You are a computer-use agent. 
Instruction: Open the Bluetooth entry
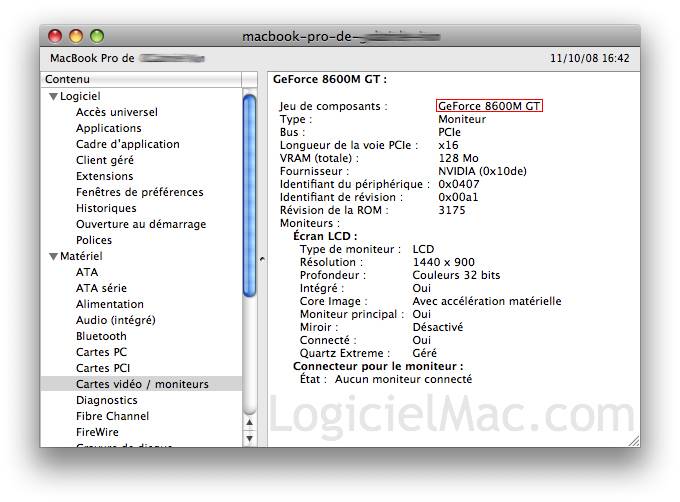point(101,336)
